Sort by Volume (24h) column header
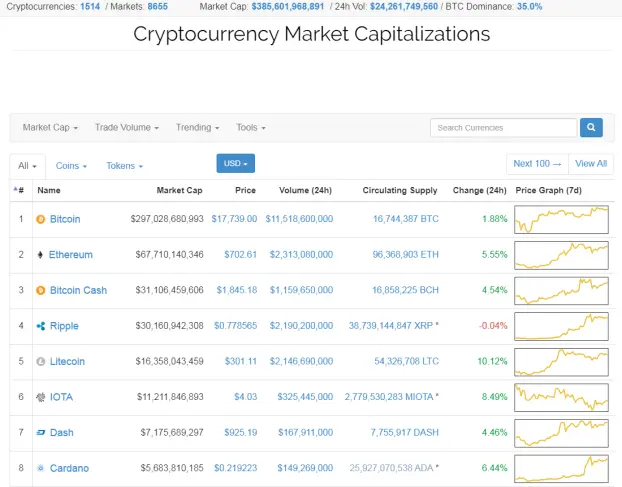This screenshot has width=622, height=487. coord(305,190)
